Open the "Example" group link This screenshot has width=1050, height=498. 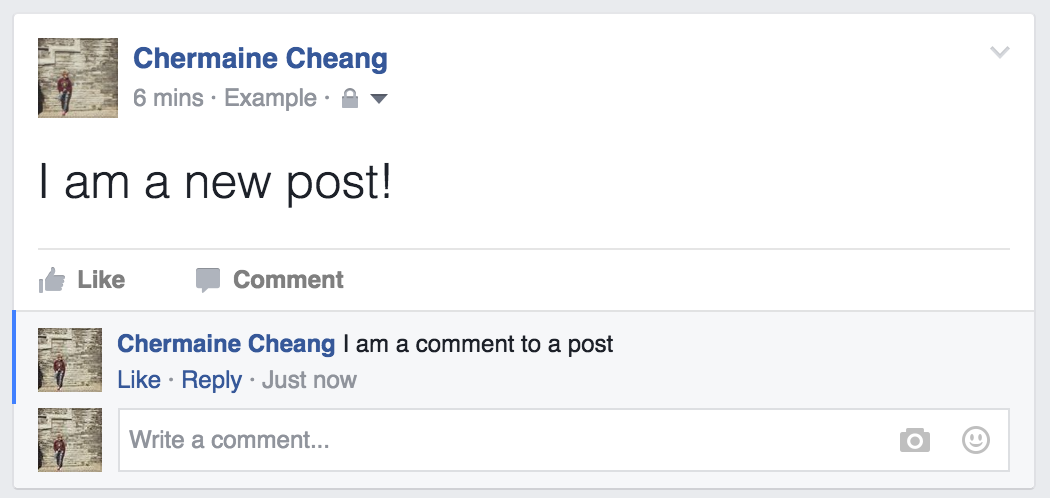[270, 99]
